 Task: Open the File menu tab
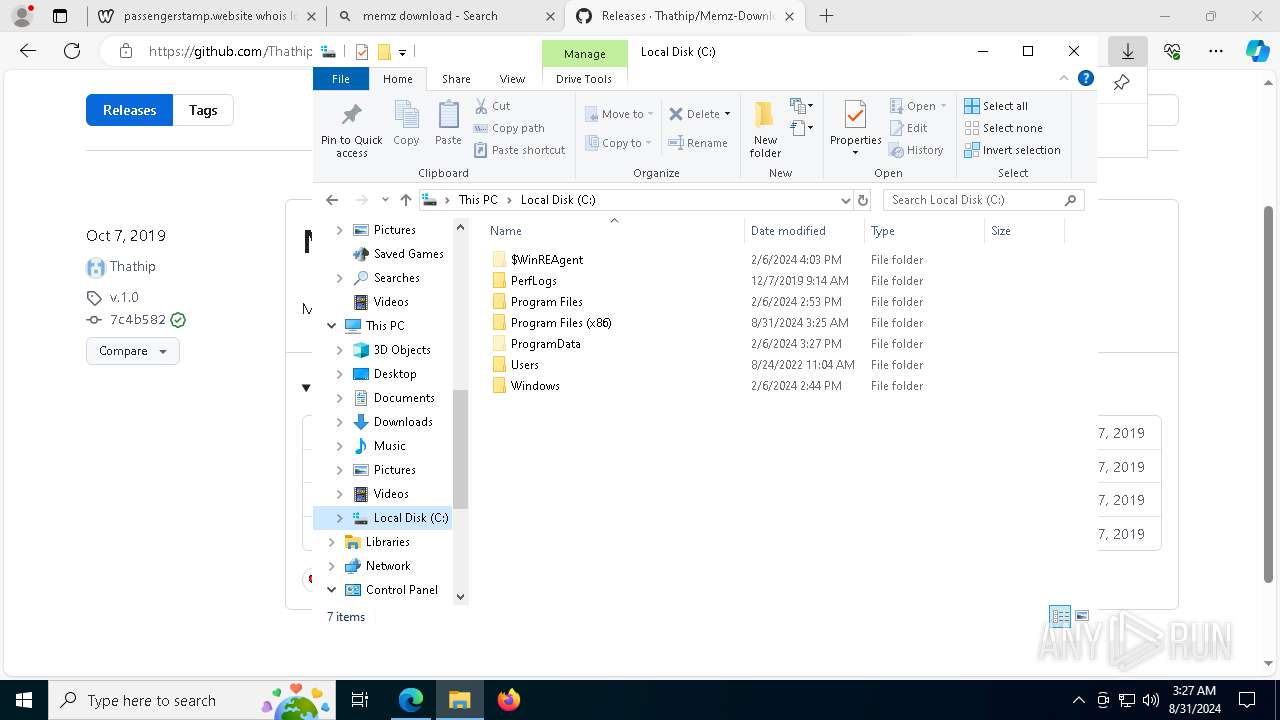tap(341, 79)
